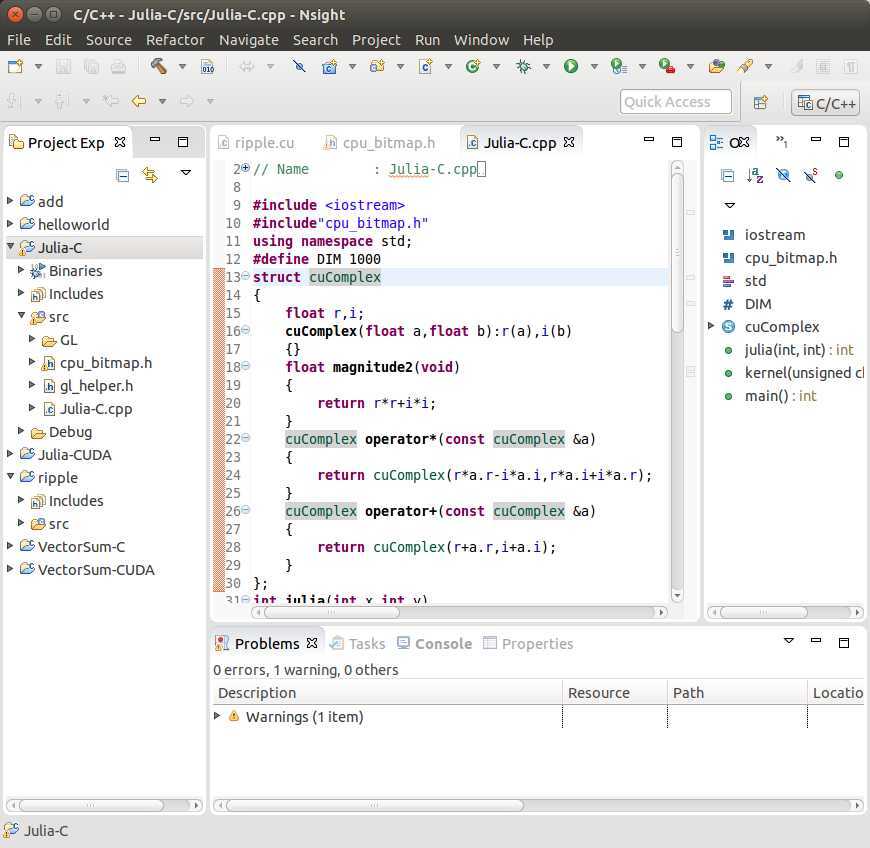Open Project Explorer view menu triangle
Image resolution: width=870 pixels, height=848 pixels.
186,173
